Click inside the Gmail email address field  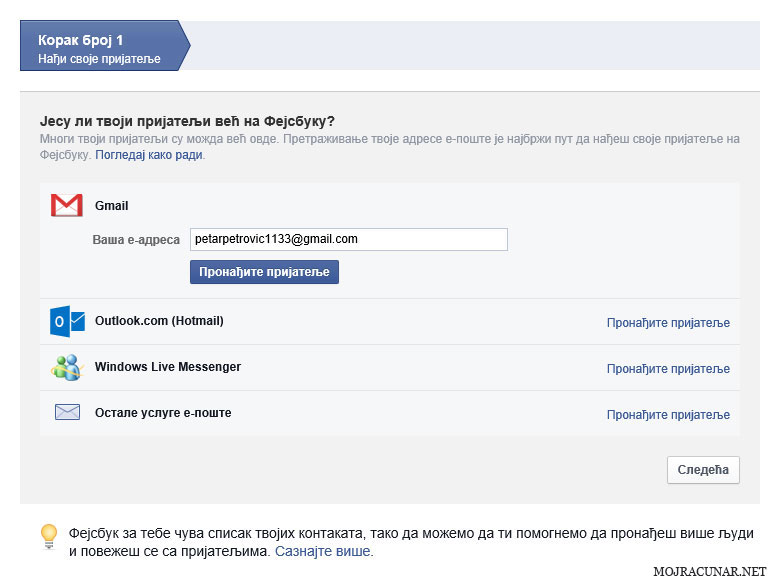pyautogui.click(x=349, y=239)
